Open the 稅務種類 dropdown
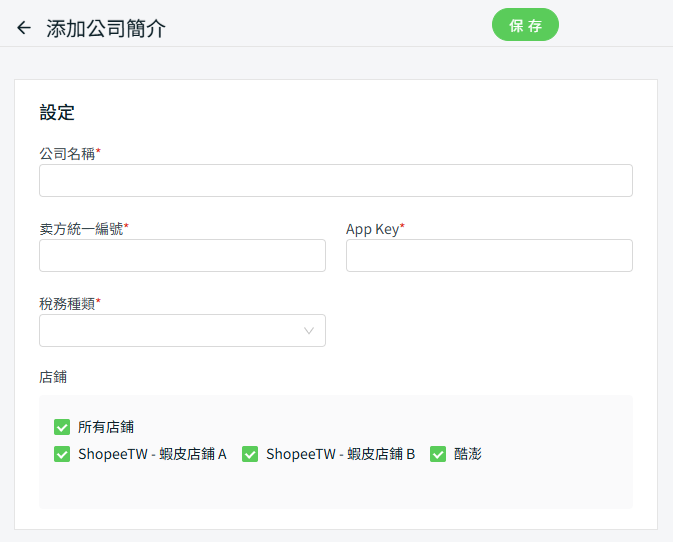The width and height of the screenshot is (673, 542). pos(170,331)
